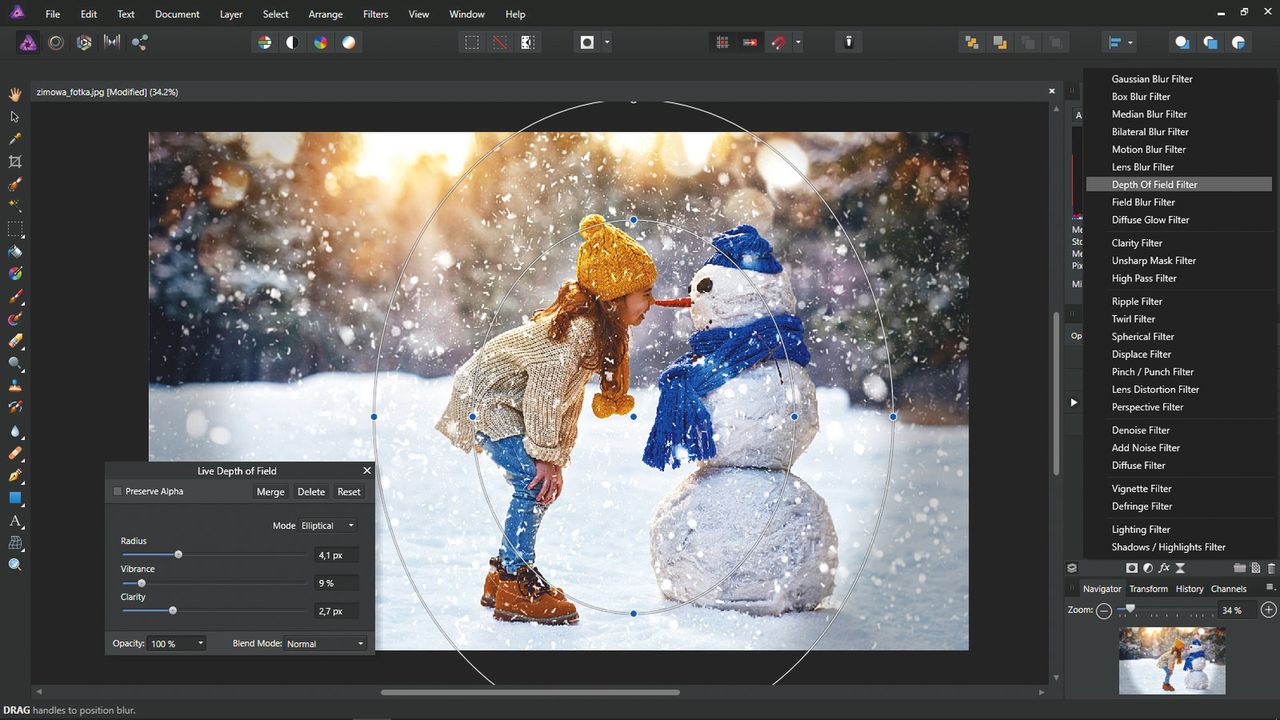Switch to the Develop persona
The image size is (1280, 720).
[x=84, y=42]
